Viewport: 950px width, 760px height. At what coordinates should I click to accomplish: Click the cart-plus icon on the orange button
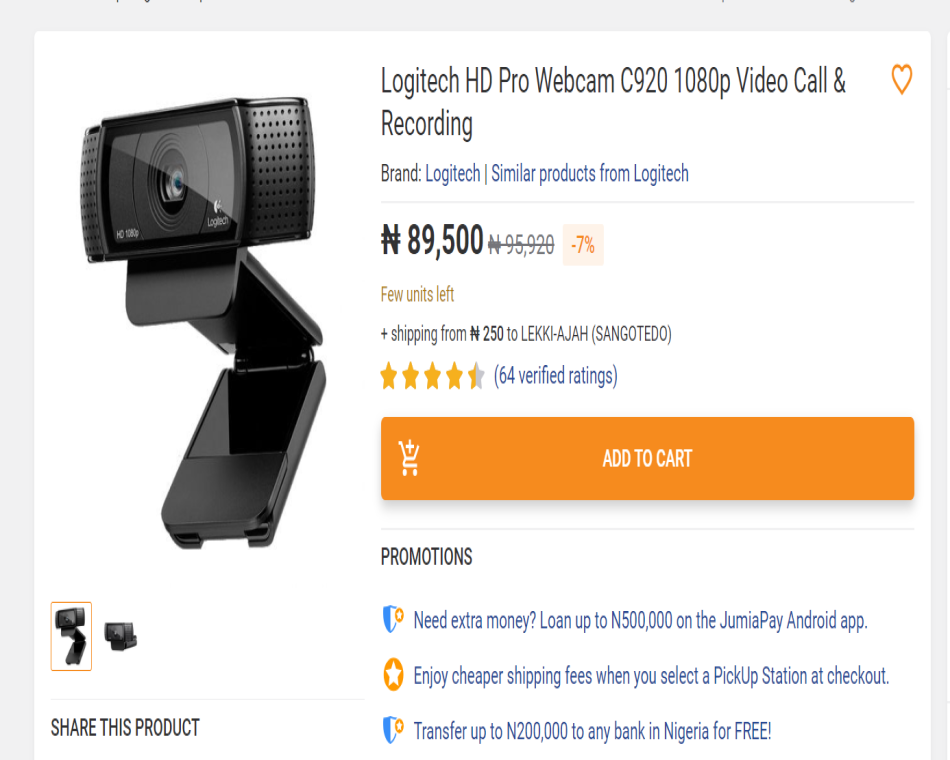coord(409,458)
